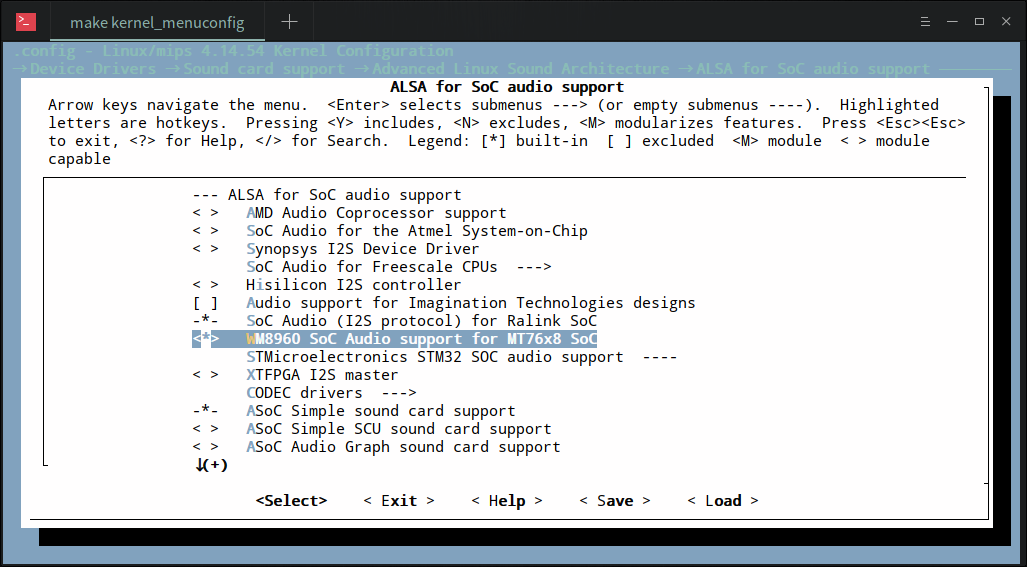Click the < Save > button
Viewport: 1027px width, 567px height.
pyautogui.click(x=615, y=501)
